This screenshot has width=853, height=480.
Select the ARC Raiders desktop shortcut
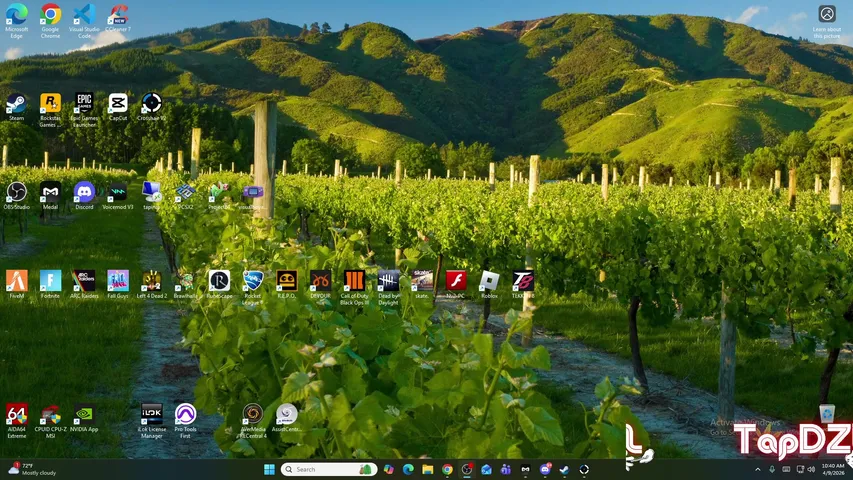tap(84, 284)
